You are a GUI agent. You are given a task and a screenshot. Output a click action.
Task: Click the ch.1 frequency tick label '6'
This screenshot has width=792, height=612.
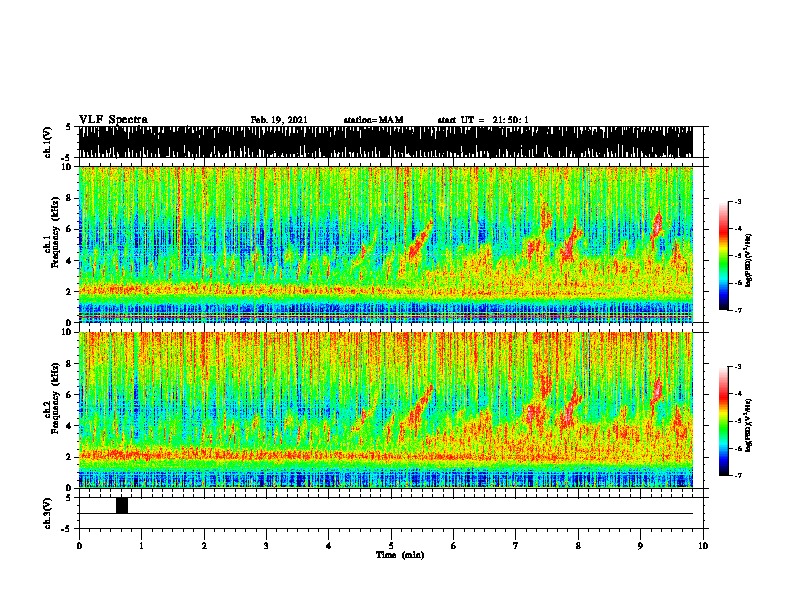[x=70, y=229]
